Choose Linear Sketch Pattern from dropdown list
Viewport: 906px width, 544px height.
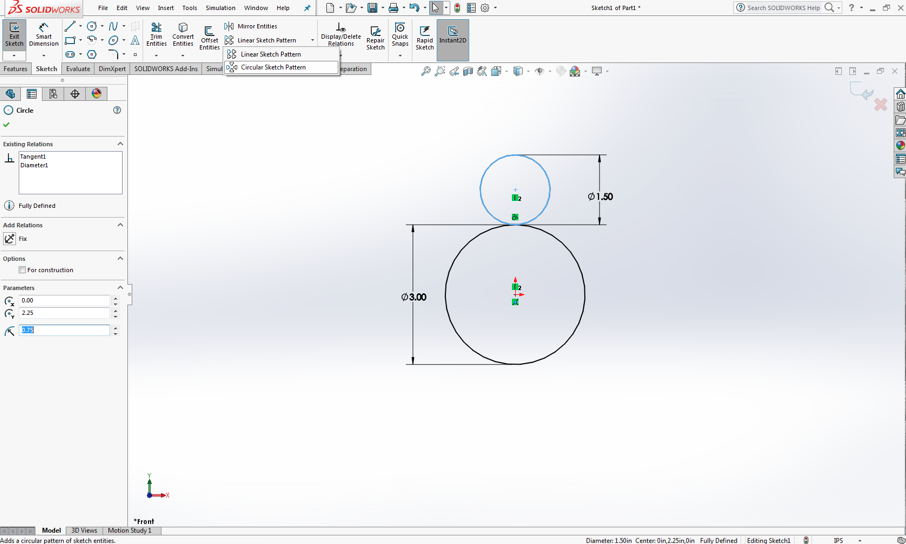pyautogui.click(x=281, y=54)
